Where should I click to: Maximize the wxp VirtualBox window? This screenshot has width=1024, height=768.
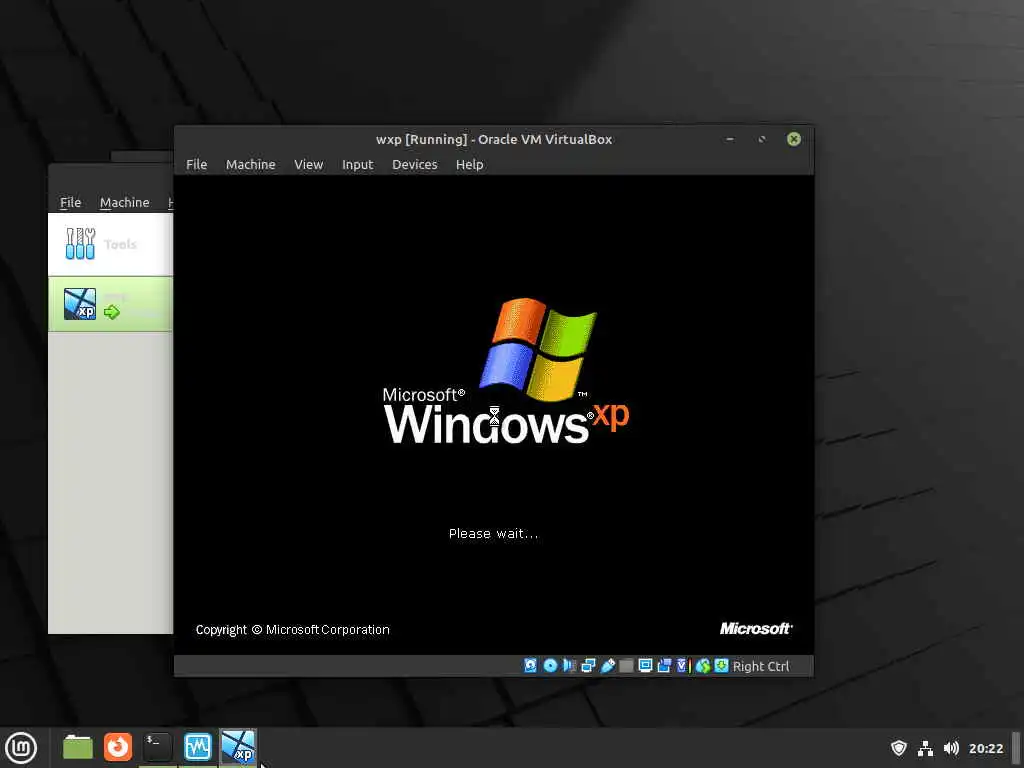(761, 139)
